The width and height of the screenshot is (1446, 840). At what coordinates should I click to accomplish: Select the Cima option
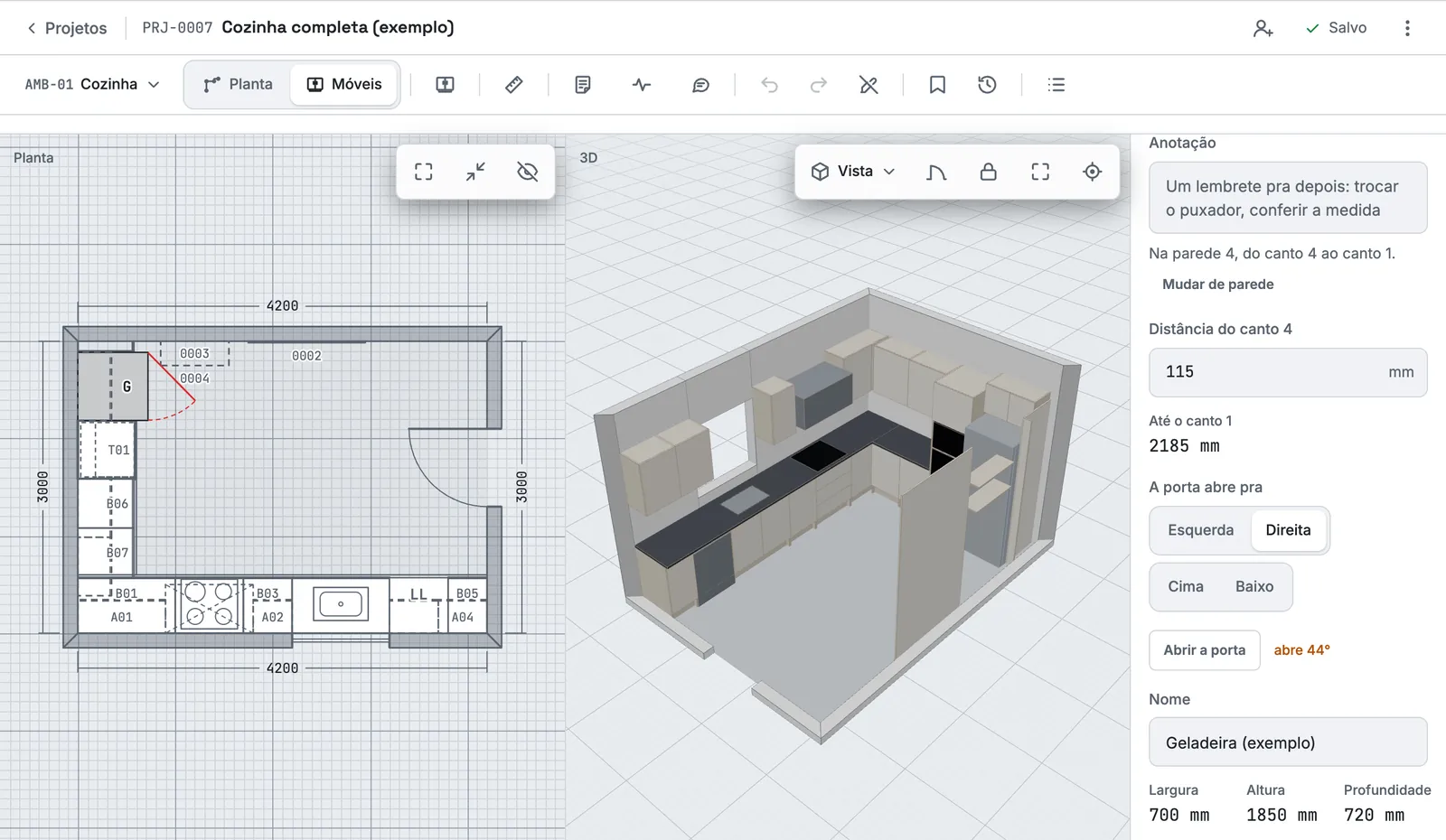[1186, 587]
